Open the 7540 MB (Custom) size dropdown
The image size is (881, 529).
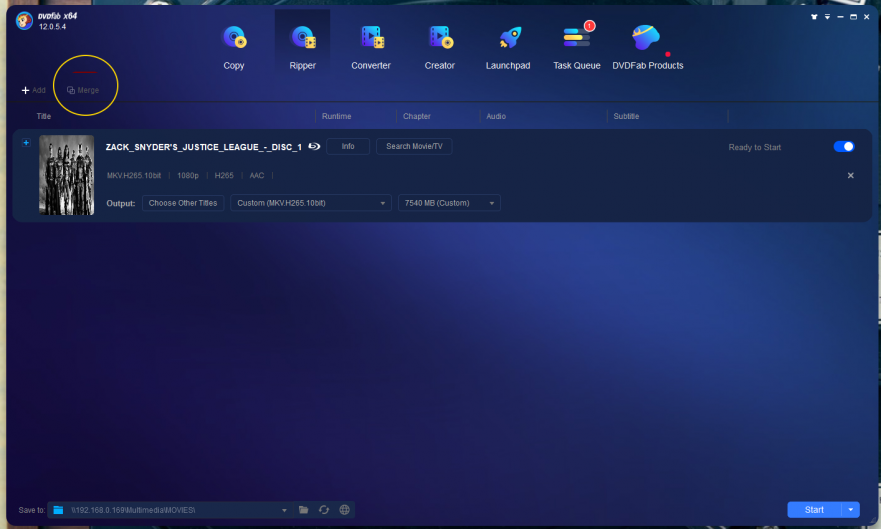click(x=449, y=203)
